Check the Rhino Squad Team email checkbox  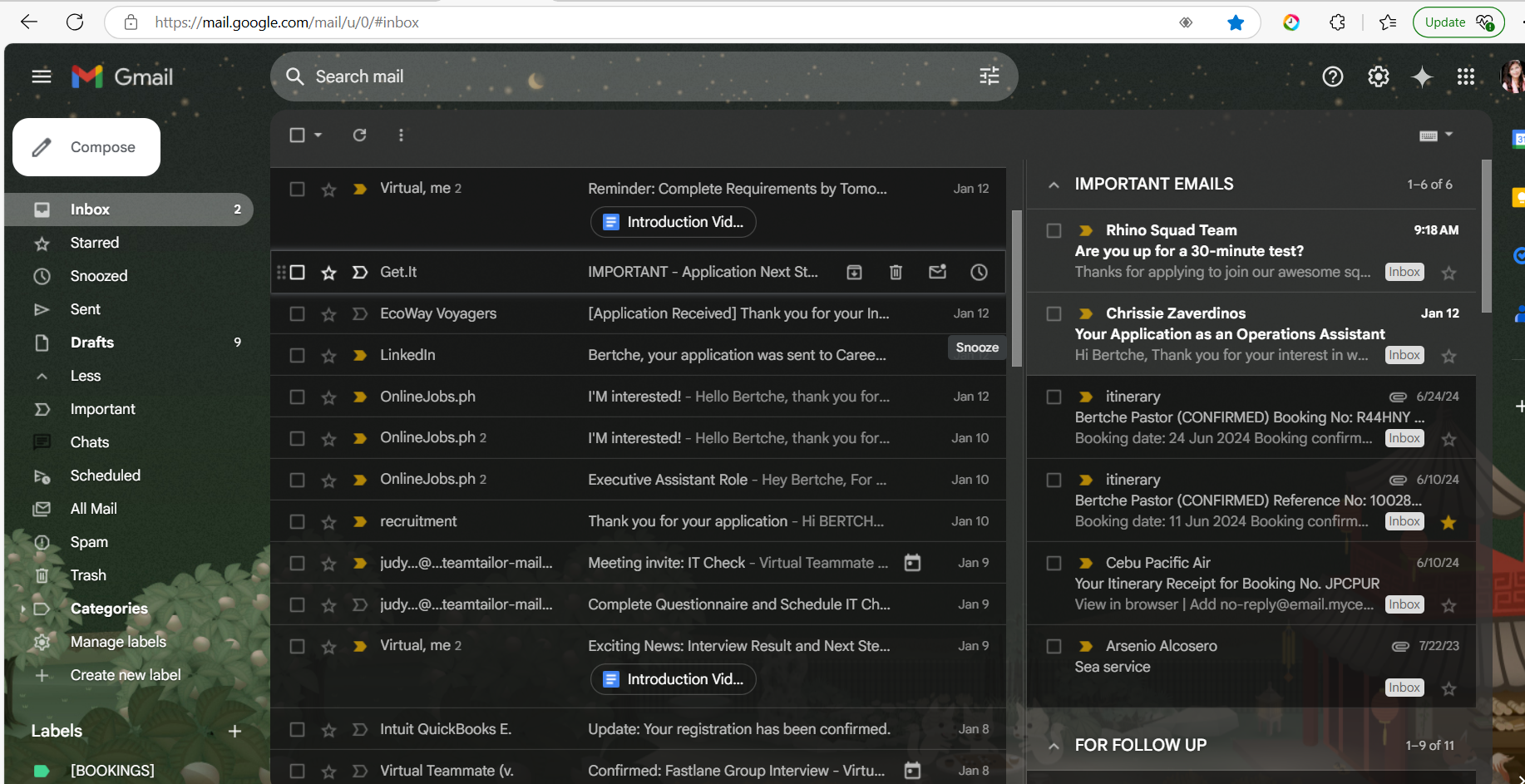click(1054, 230)
